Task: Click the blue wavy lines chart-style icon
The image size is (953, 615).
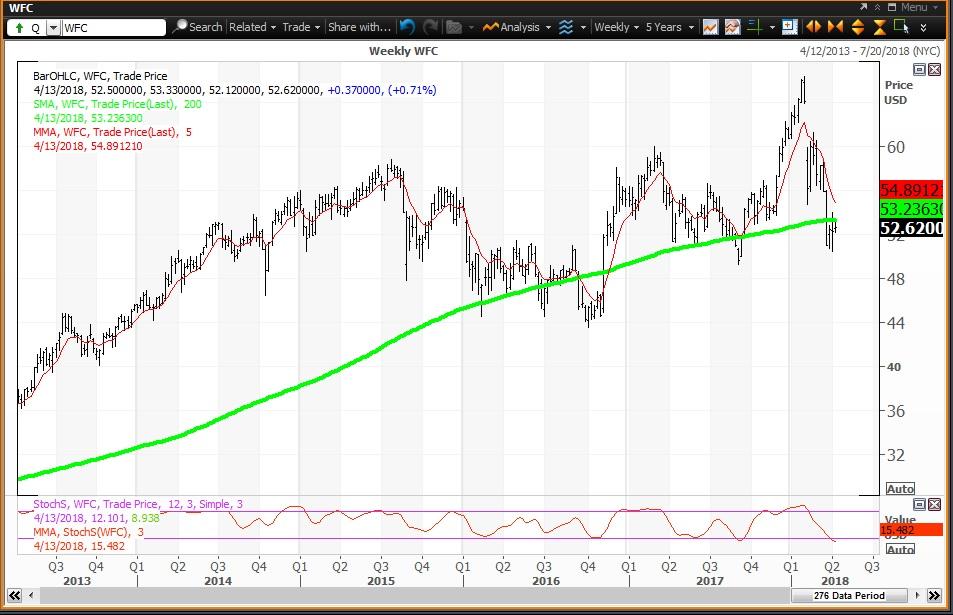Action: coord(566,27)
